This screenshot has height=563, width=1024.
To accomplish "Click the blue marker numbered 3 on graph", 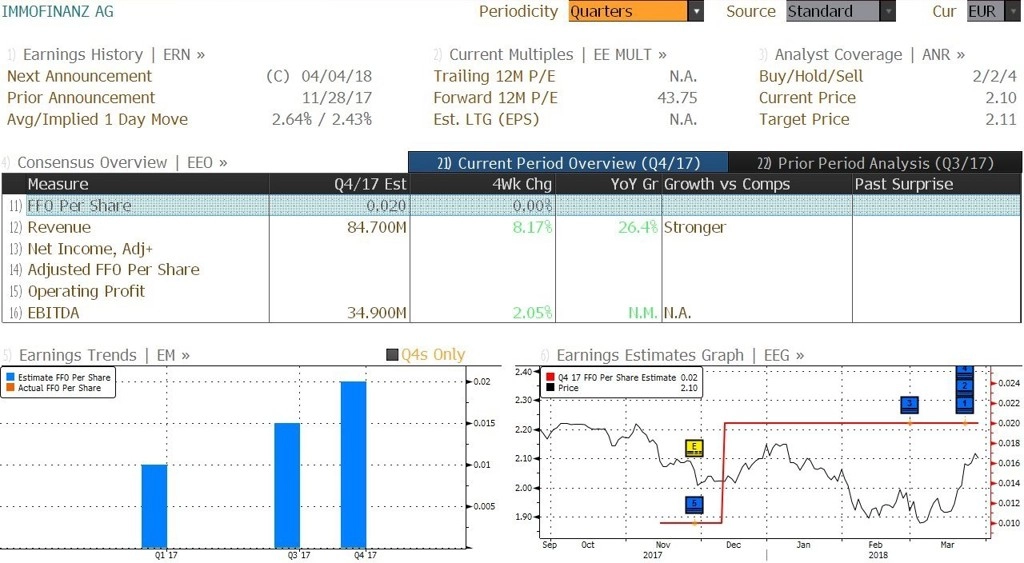I will (909, 404).
